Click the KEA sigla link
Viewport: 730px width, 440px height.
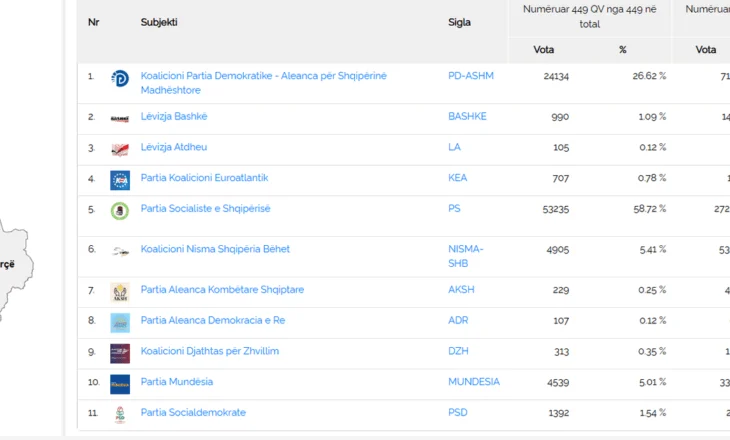point(458,178)
